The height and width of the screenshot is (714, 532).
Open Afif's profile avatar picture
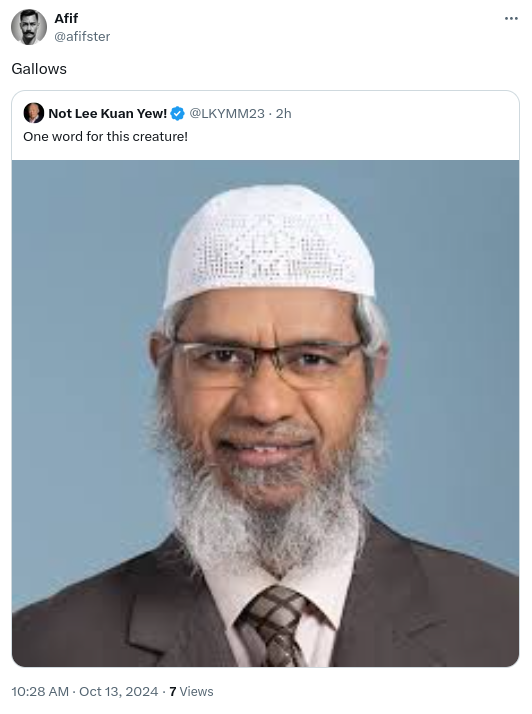pyautogui.click(x=29, y=27)
